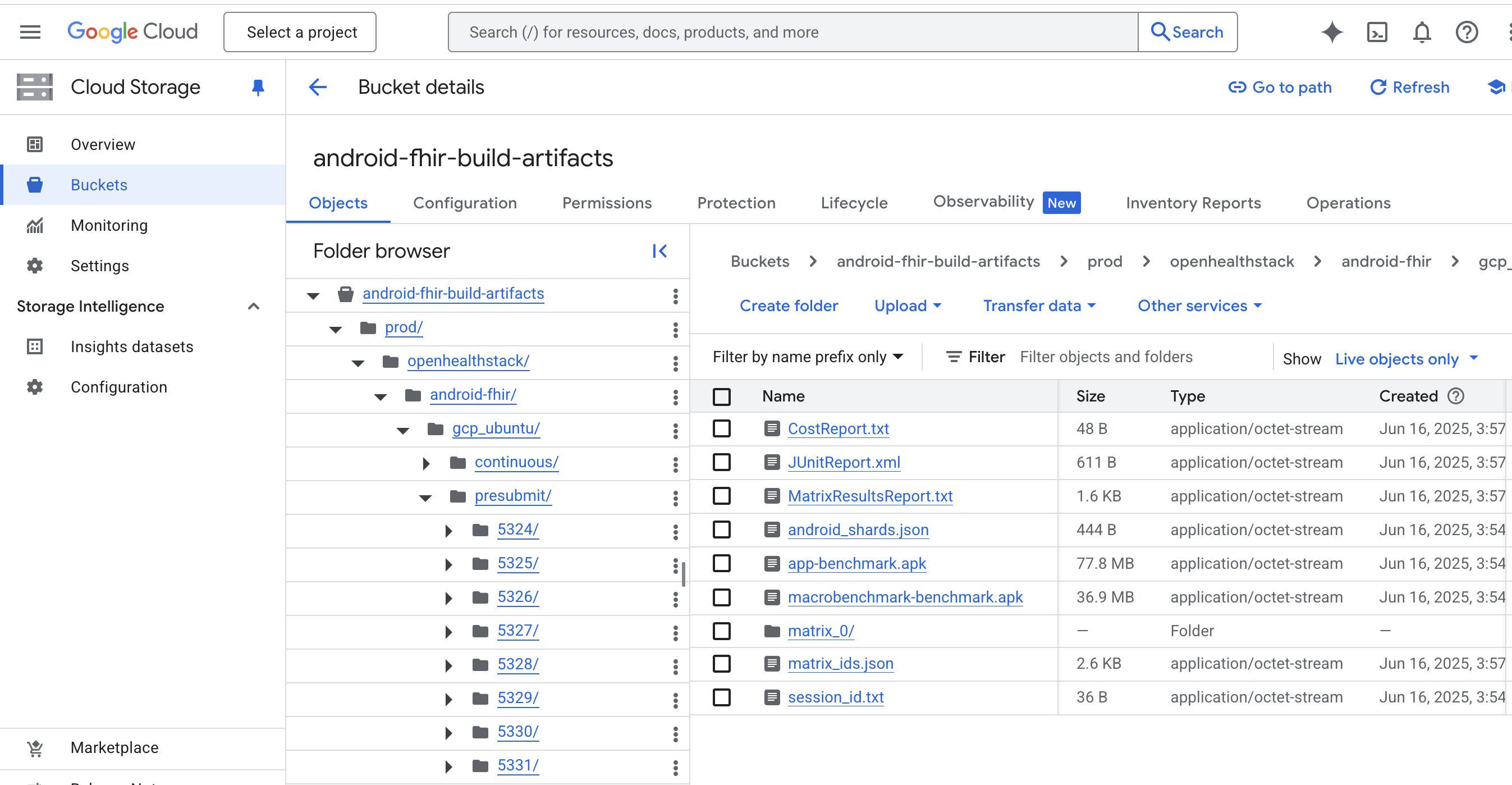Switch to the Lifecycle tab
Image resolution: width=1512 pixels, height=785 pixels.
[854, 203]
